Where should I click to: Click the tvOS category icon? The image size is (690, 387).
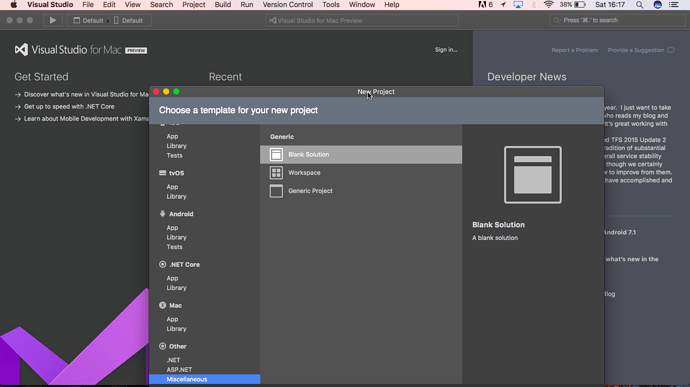162,173
